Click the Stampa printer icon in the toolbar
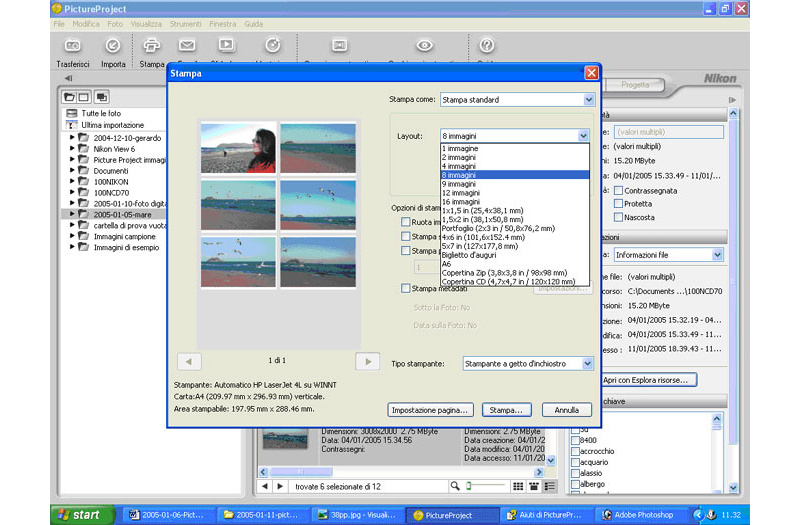 152,46
